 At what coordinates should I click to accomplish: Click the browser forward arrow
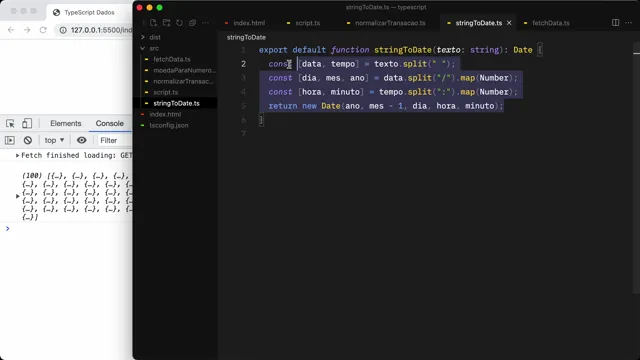[27, 30]
